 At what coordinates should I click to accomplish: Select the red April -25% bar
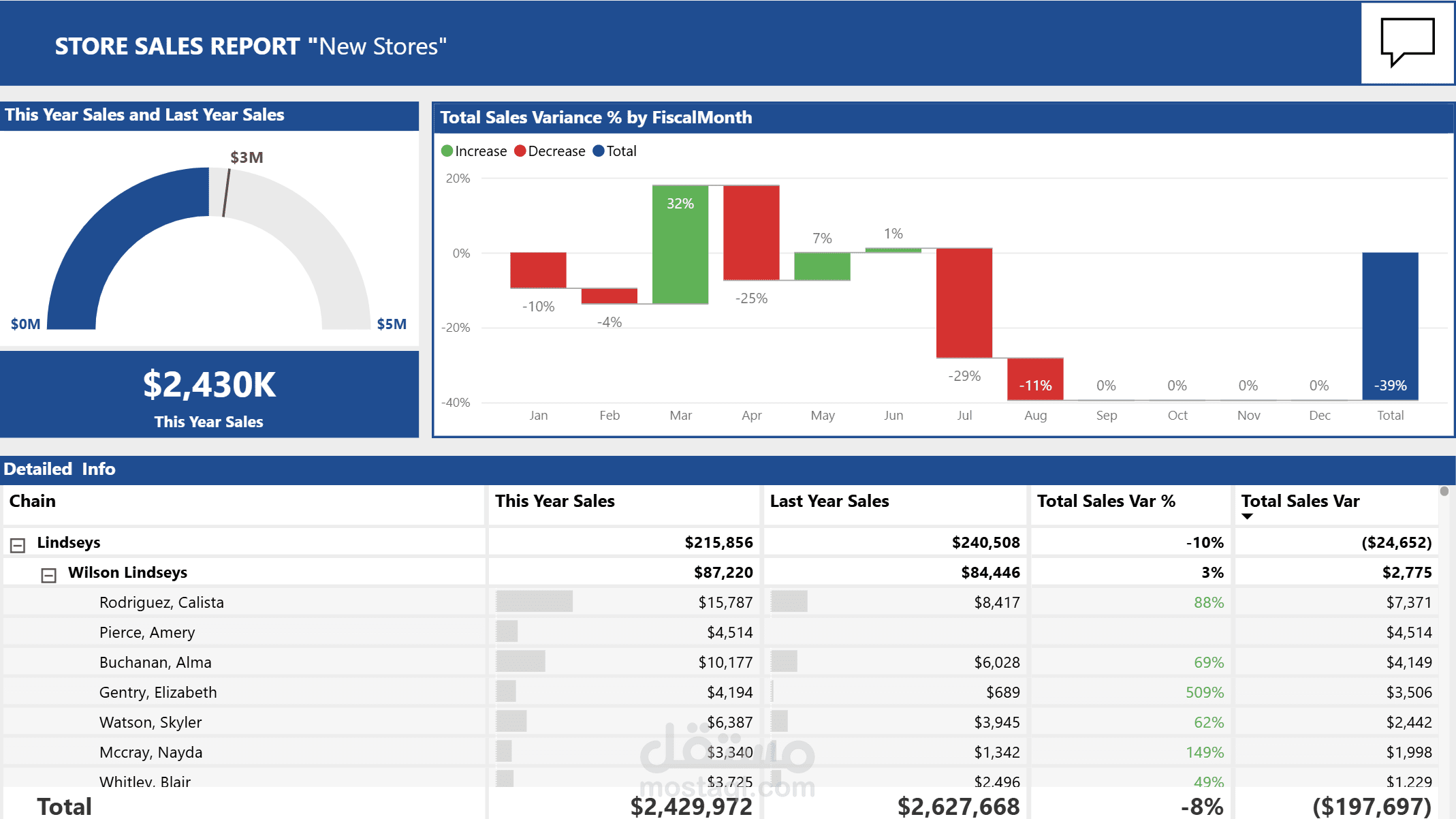[x=751, y=232]
